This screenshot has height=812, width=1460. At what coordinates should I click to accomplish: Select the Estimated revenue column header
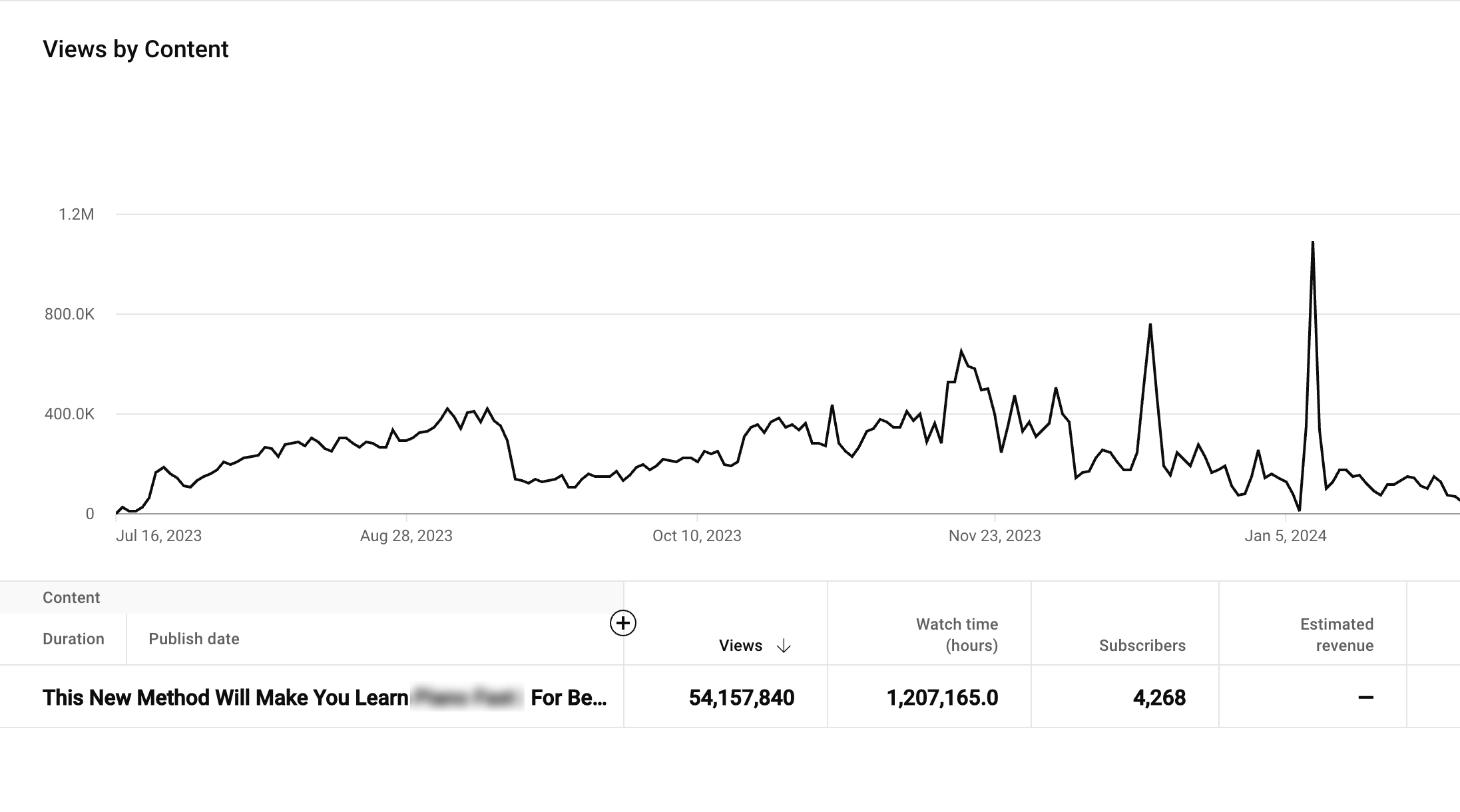1336,634
